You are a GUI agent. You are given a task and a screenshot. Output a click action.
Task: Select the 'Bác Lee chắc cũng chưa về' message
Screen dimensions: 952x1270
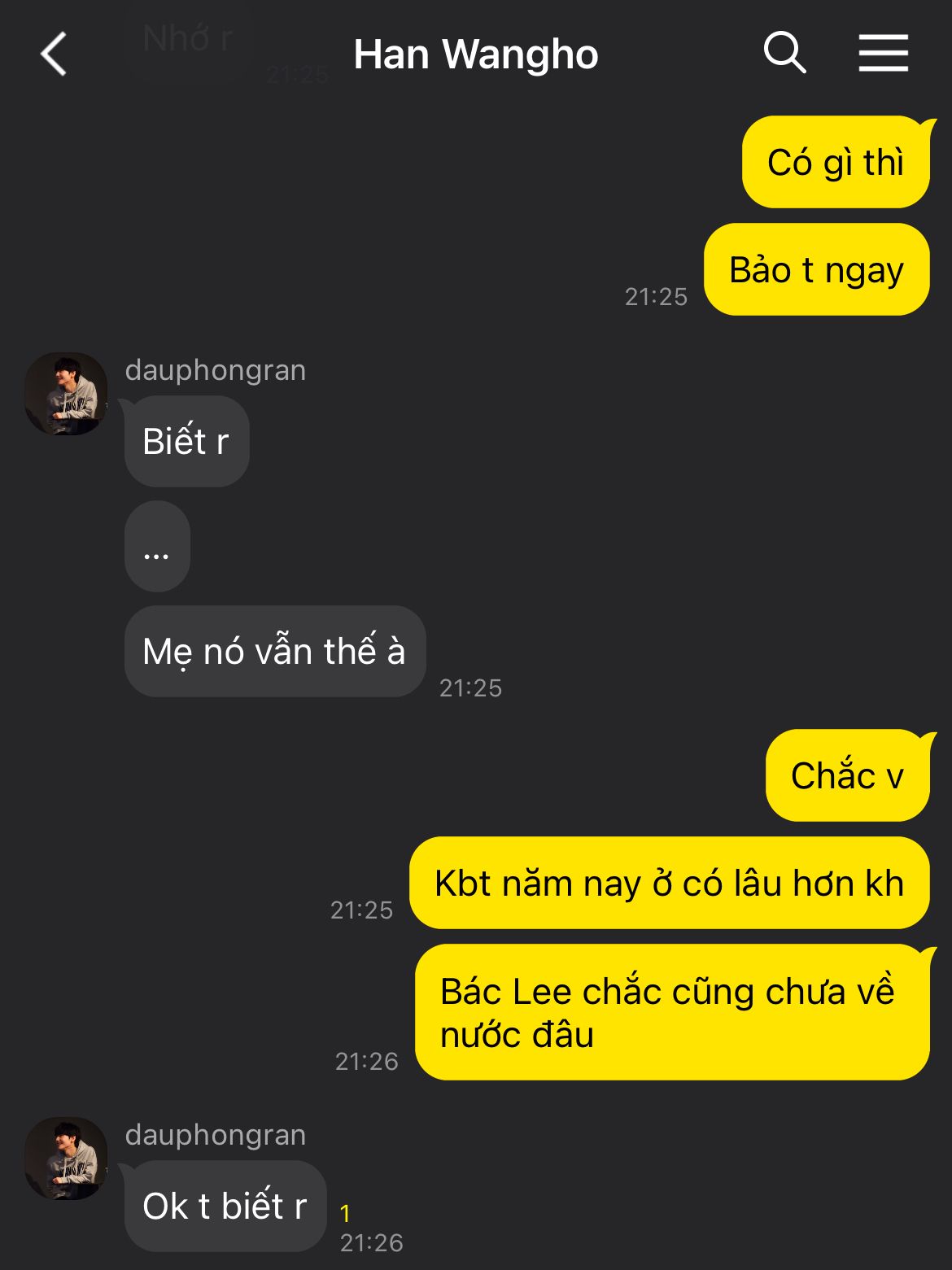(x=672, y=1013)
